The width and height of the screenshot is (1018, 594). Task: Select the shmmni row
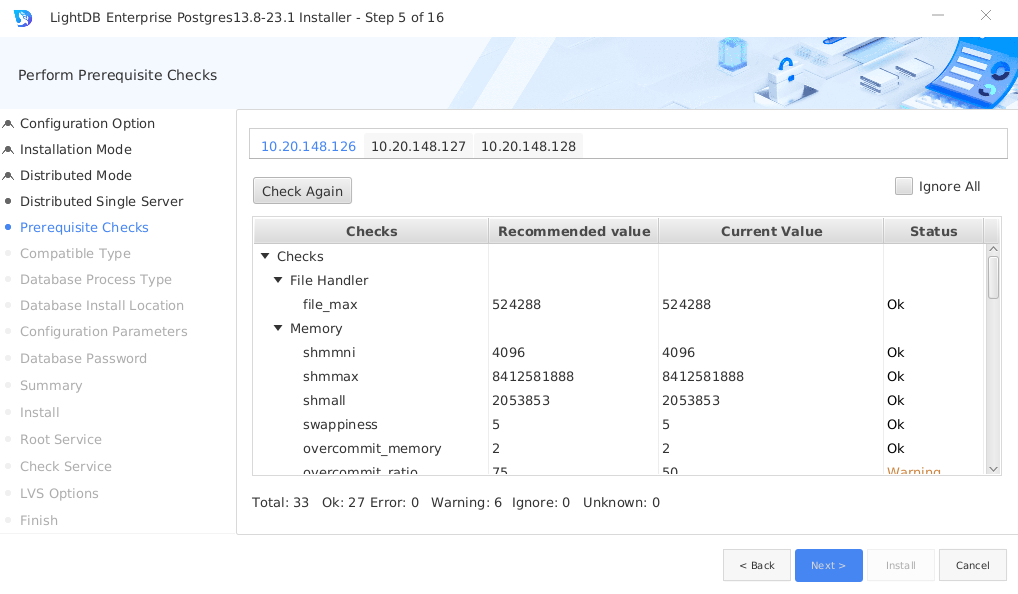coord(619,352)
